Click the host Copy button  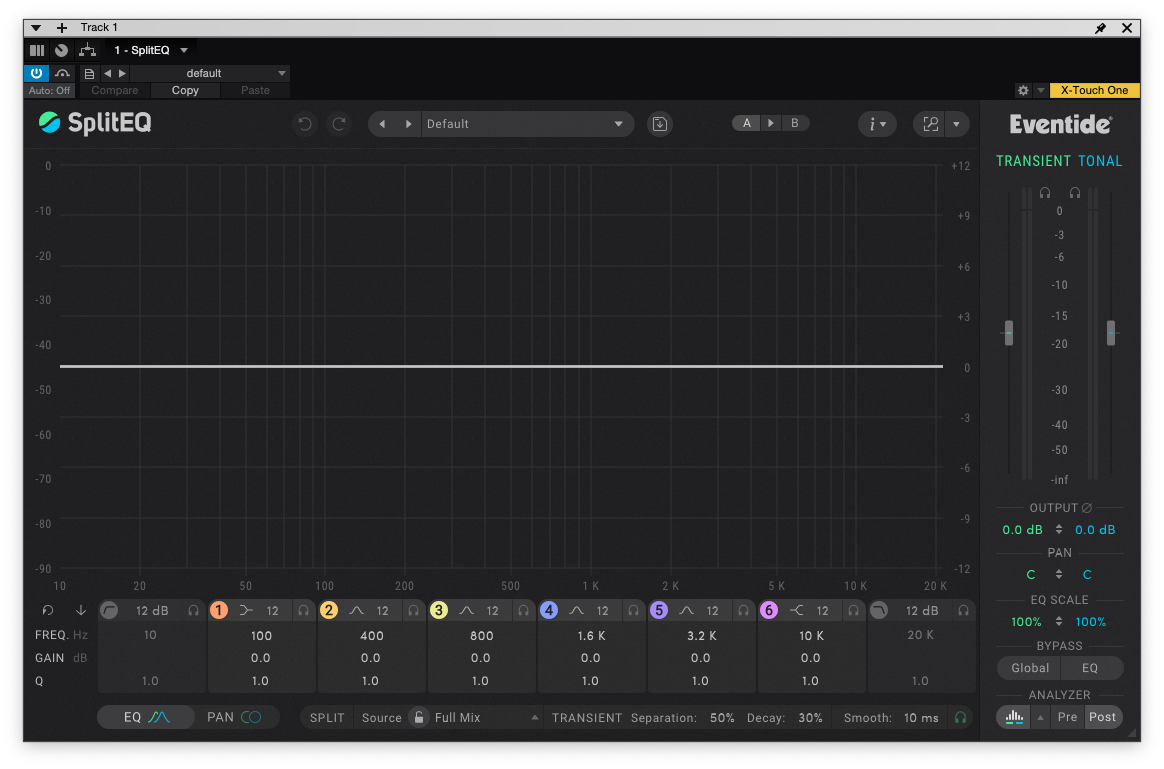click(x=185, y=90)
